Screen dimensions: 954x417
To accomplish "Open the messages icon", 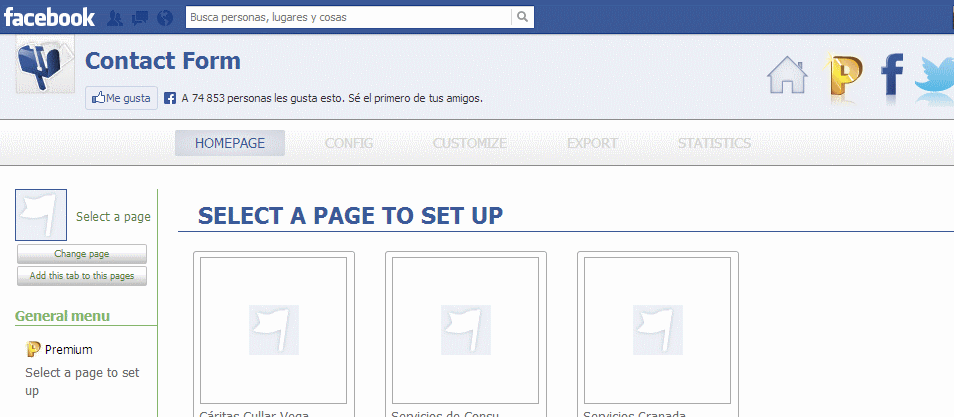I will coord(140,18).
